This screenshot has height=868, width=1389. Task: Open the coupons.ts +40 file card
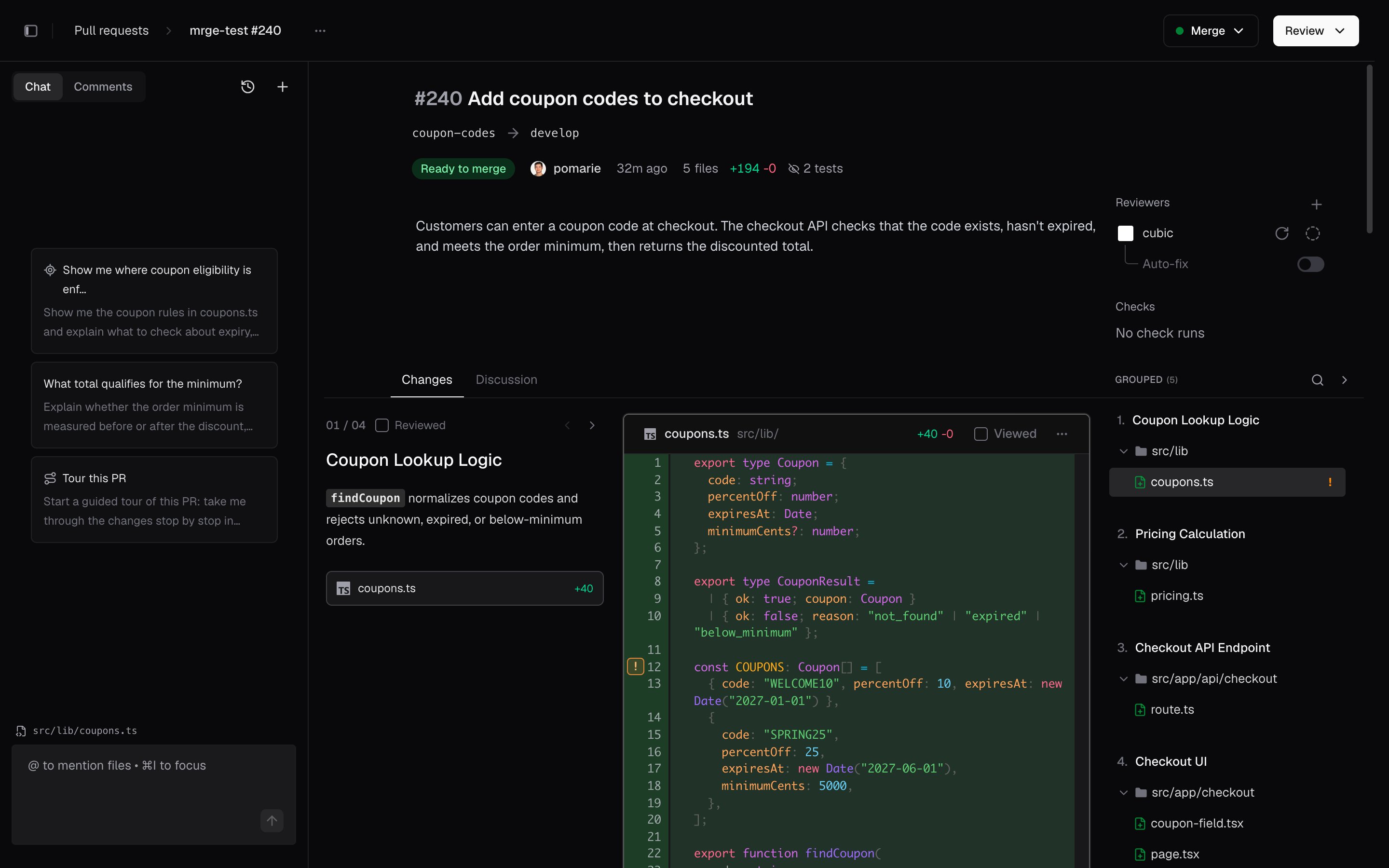pyautogui.click(x=464, y=588)
